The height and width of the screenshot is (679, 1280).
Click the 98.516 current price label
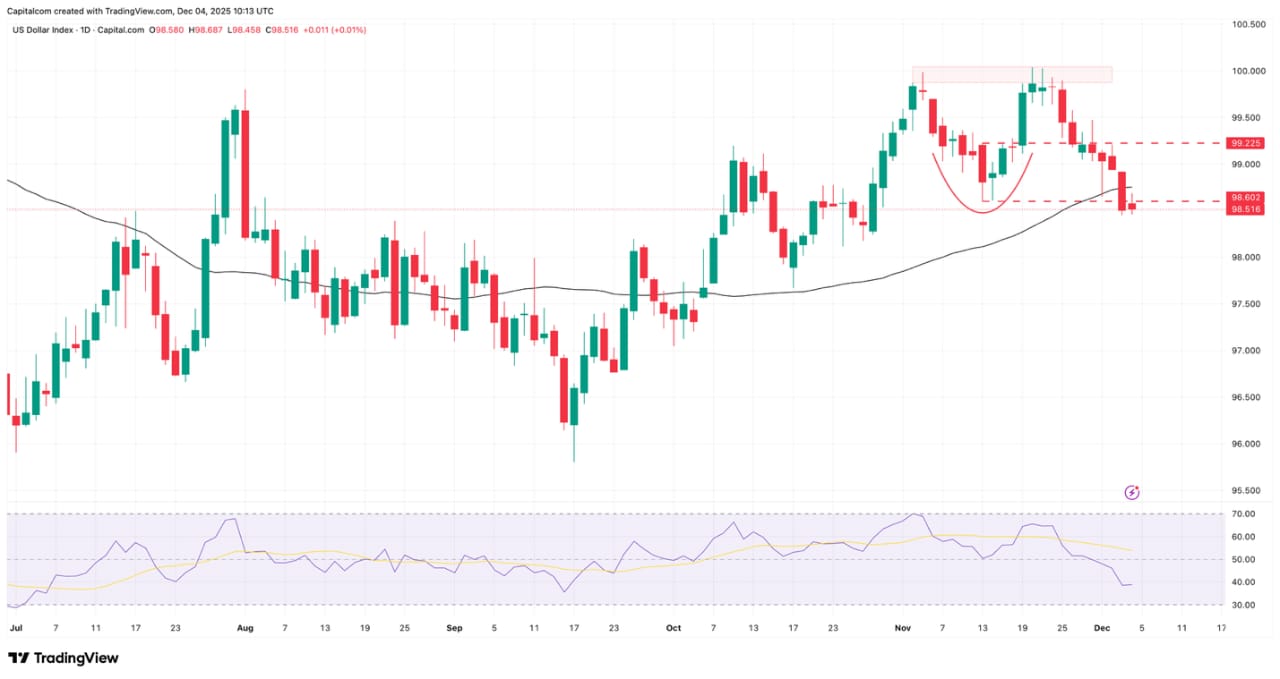tap(1246, 210)
